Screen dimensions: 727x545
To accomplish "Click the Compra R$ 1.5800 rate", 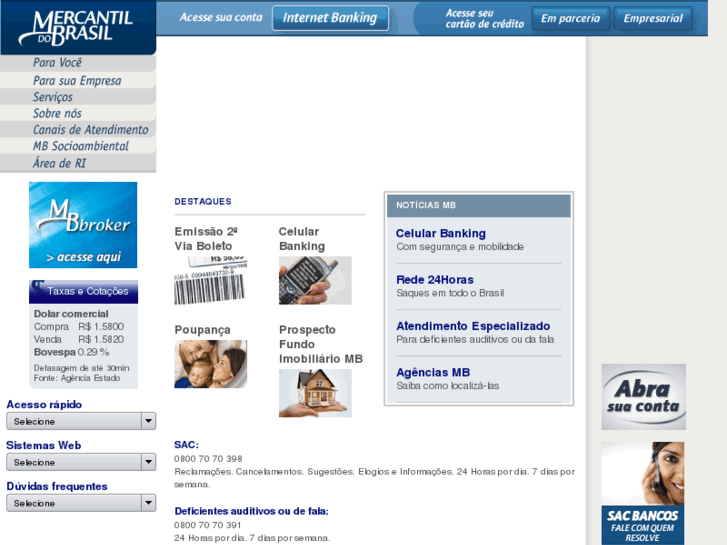I will point(79,327).
